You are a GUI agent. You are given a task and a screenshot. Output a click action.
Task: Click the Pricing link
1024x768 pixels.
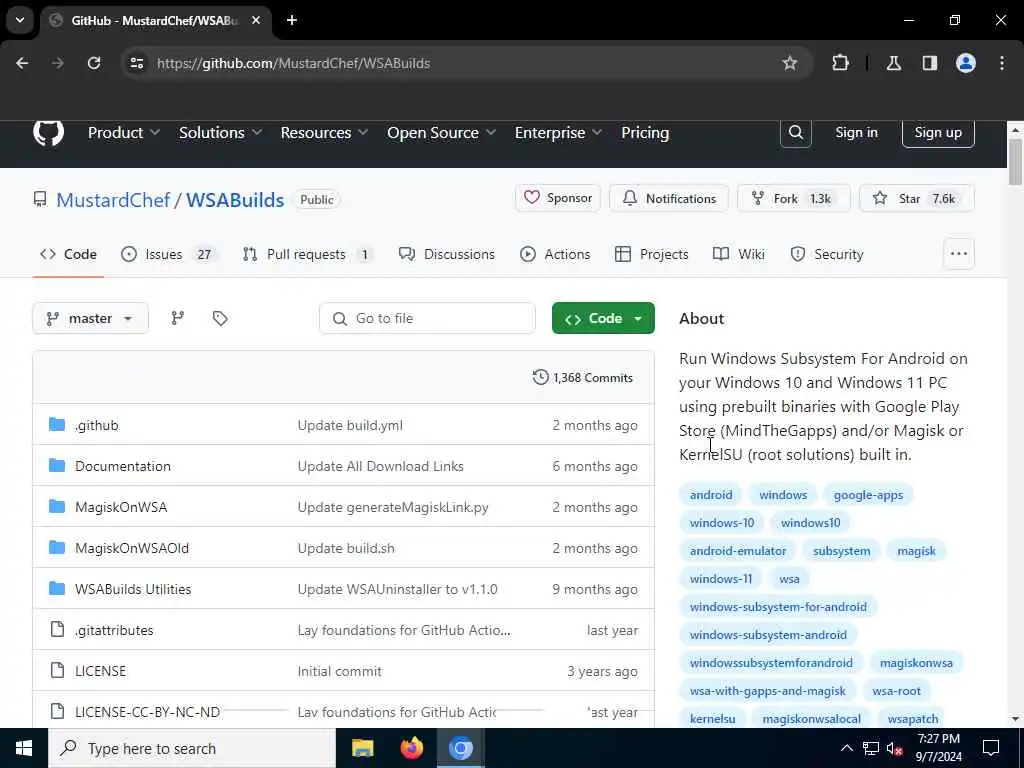pos(645,133)
